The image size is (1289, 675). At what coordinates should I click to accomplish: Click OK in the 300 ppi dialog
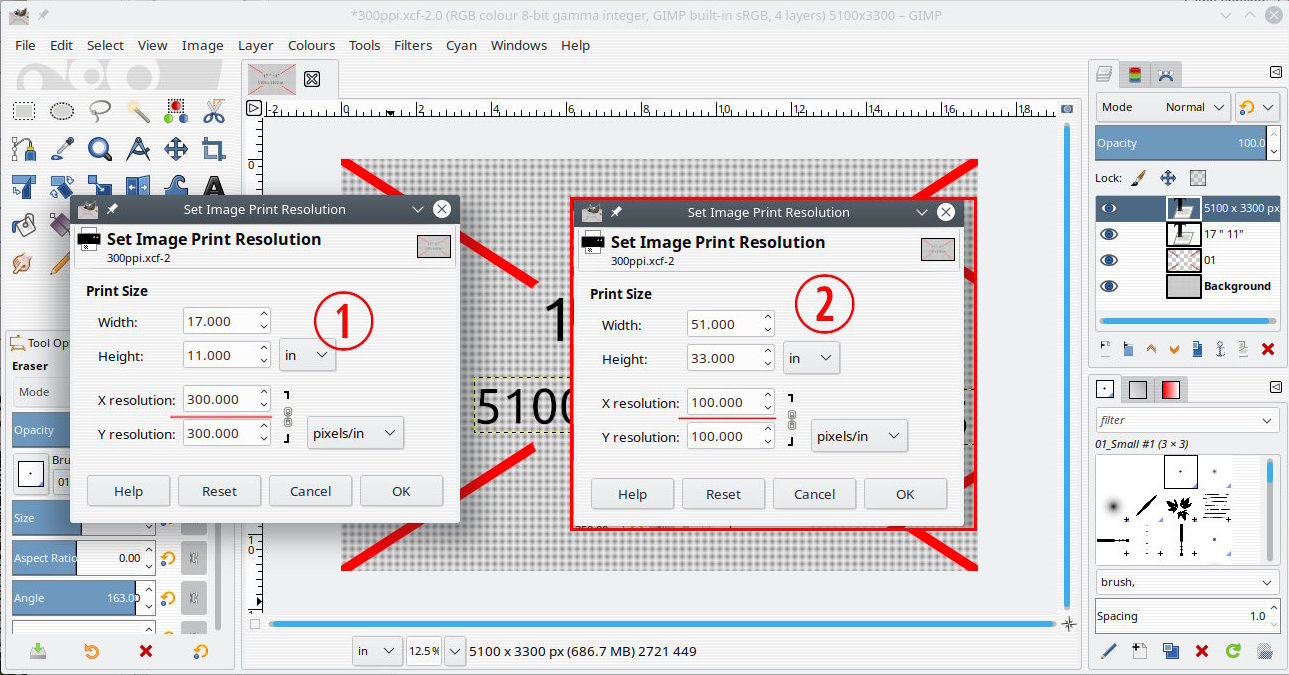pyautogui.click(x=401, y=491)
